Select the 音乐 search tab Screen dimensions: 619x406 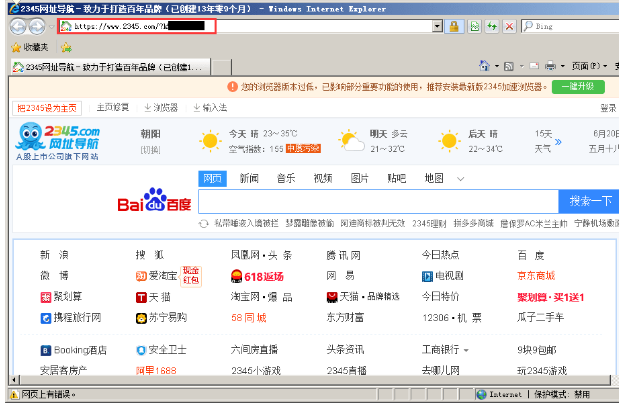click(x=286, y=179)
